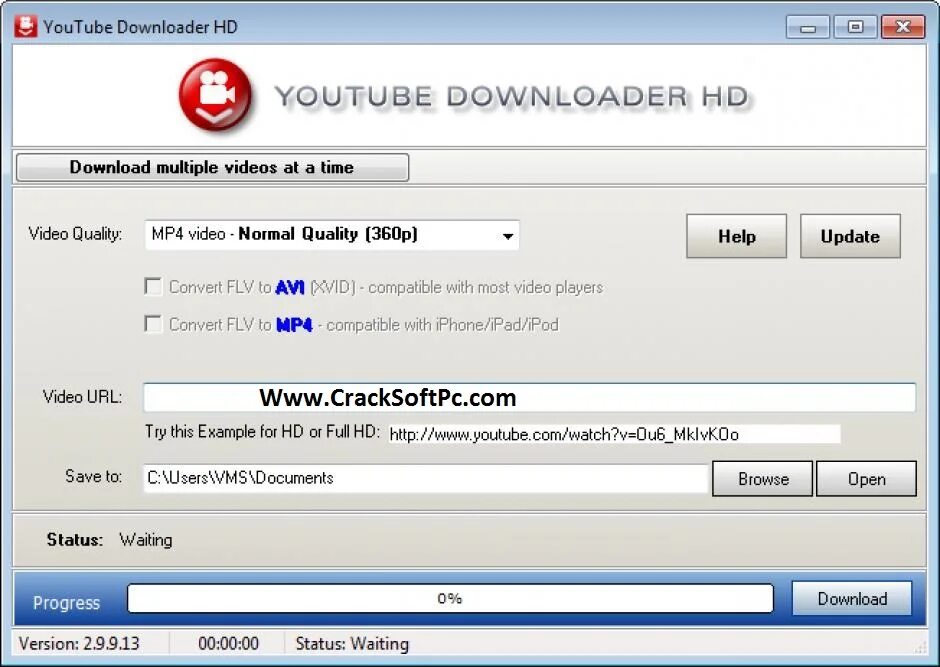The width and height of the screenshot is (940, 667).
Task: Minimize the YouTube Downloader HD window
Action: [808, 27]
